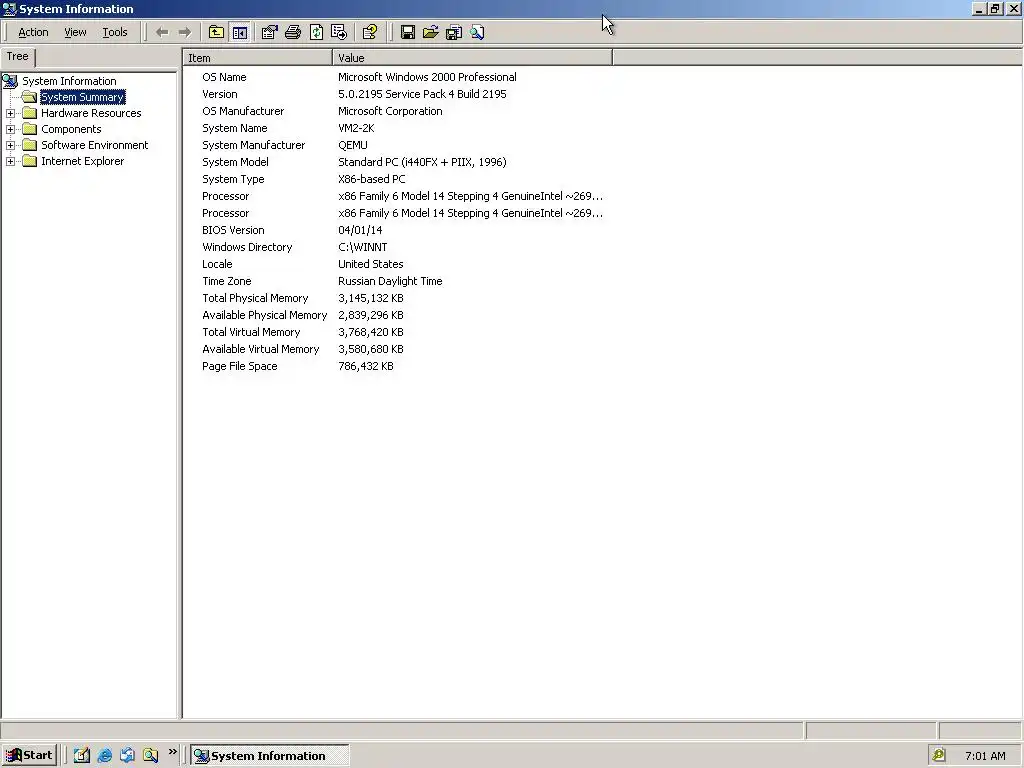Click the value C:\WINNT
The height and width of the screenshot is (768, 1024).
[362, 247]
